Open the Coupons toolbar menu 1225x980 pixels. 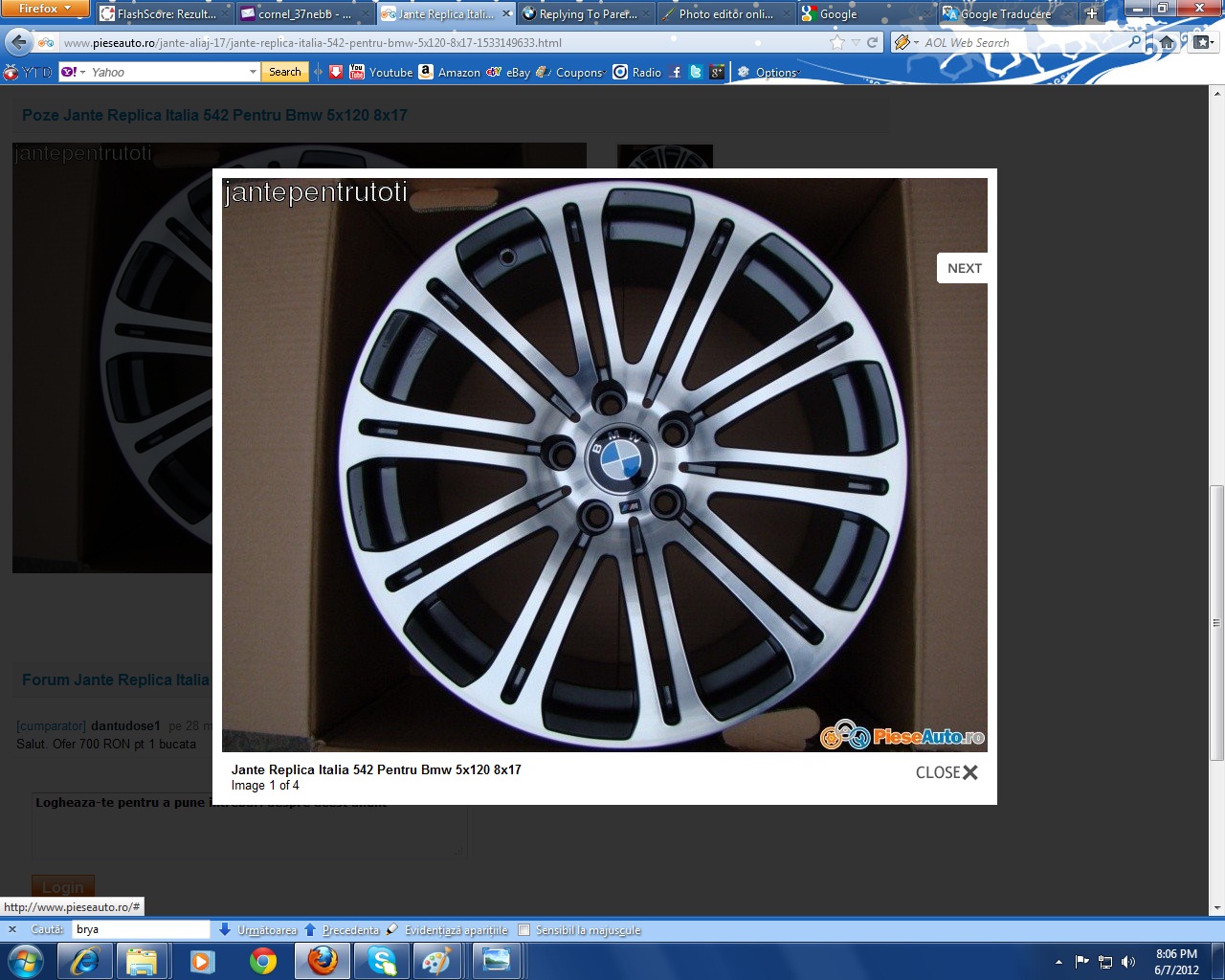tap(571, 72)
